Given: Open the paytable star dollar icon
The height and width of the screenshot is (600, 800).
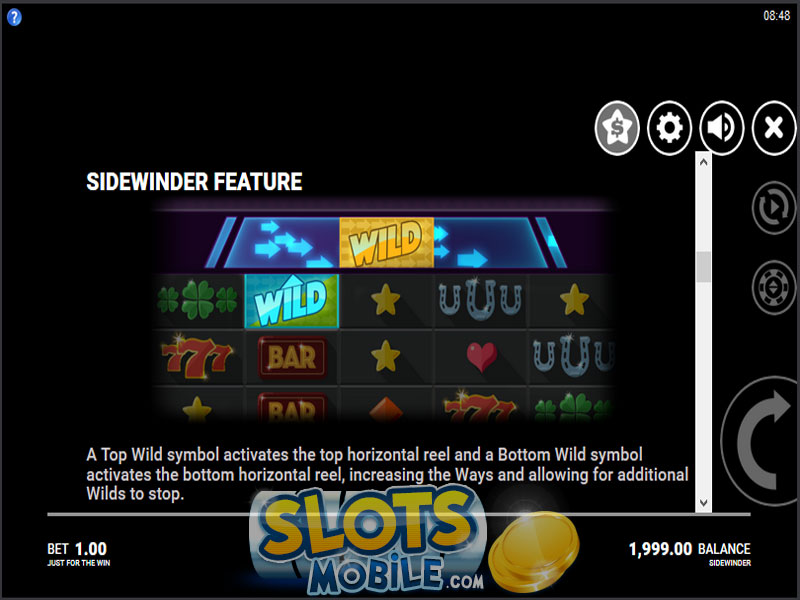Looking at the screenshot, I should coord(617,128).
